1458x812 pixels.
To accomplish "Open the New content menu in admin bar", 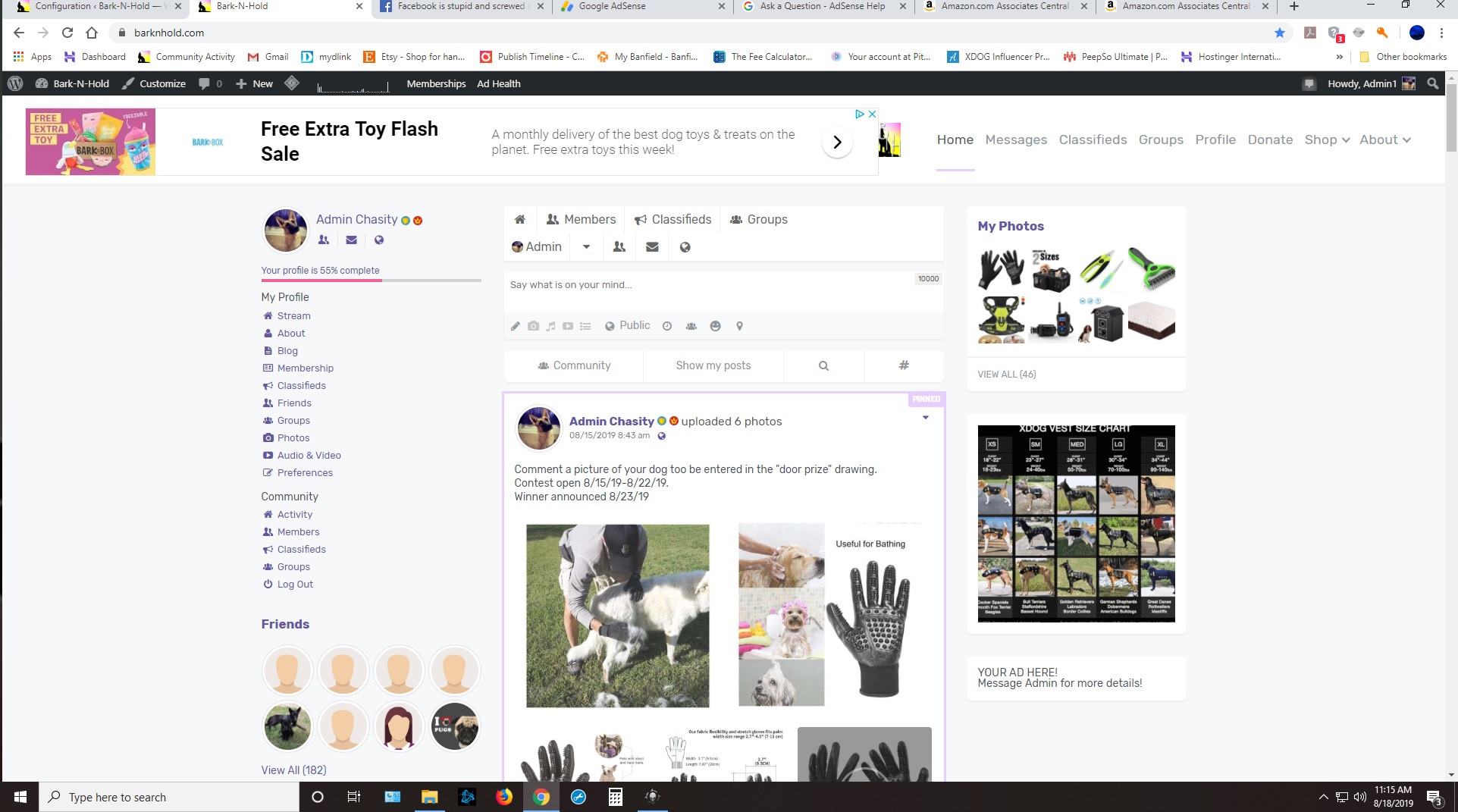I will 254,83.
